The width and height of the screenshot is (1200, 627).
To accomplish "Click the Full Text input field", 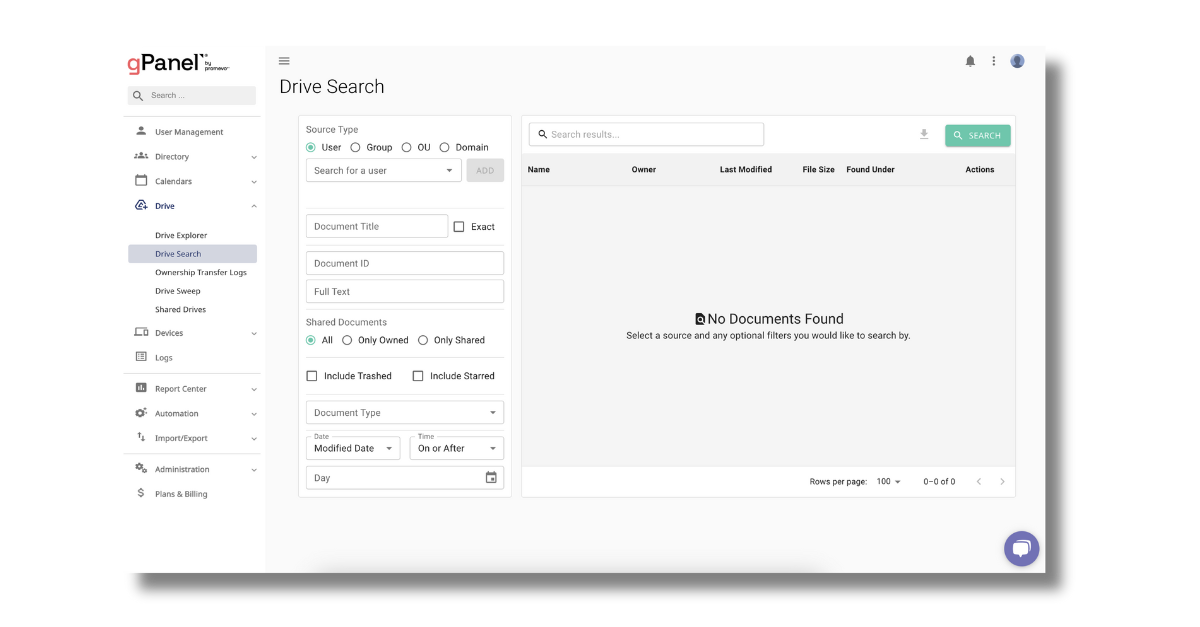I will pos(404,291).
